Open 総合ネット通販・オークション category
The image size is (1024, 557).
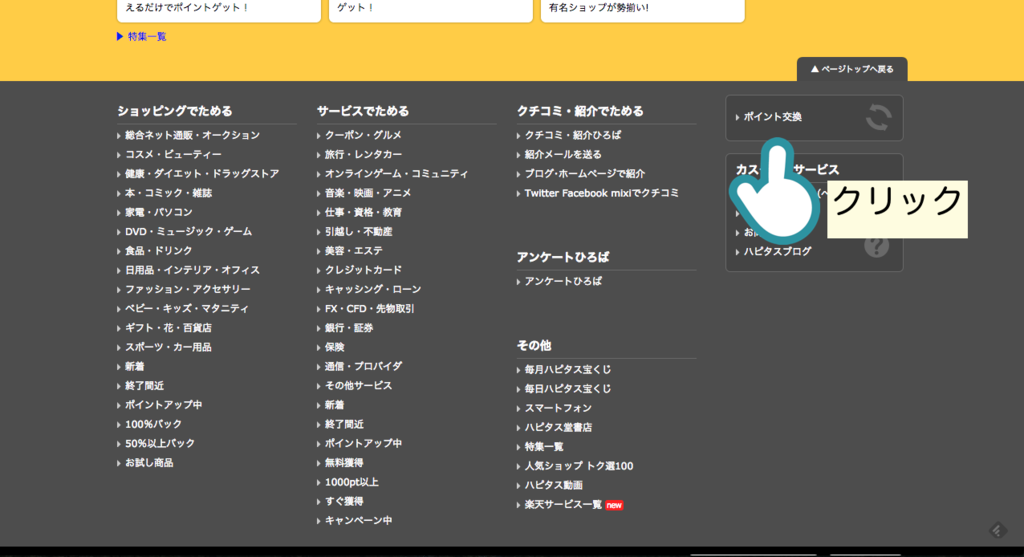[x=192, y=135]
